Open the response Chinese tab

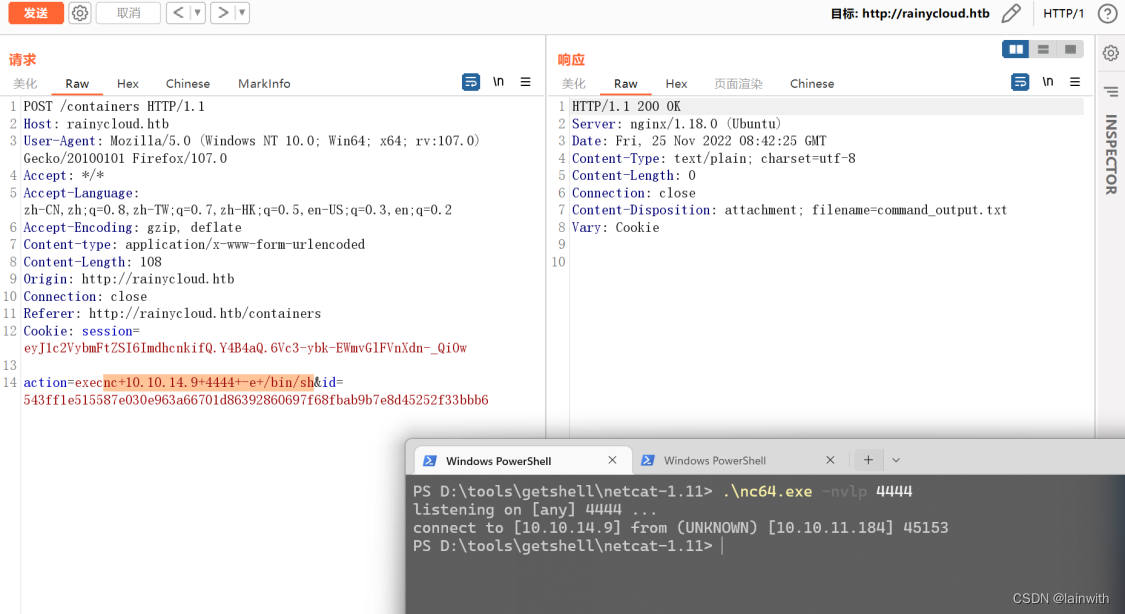coord(812,83)
